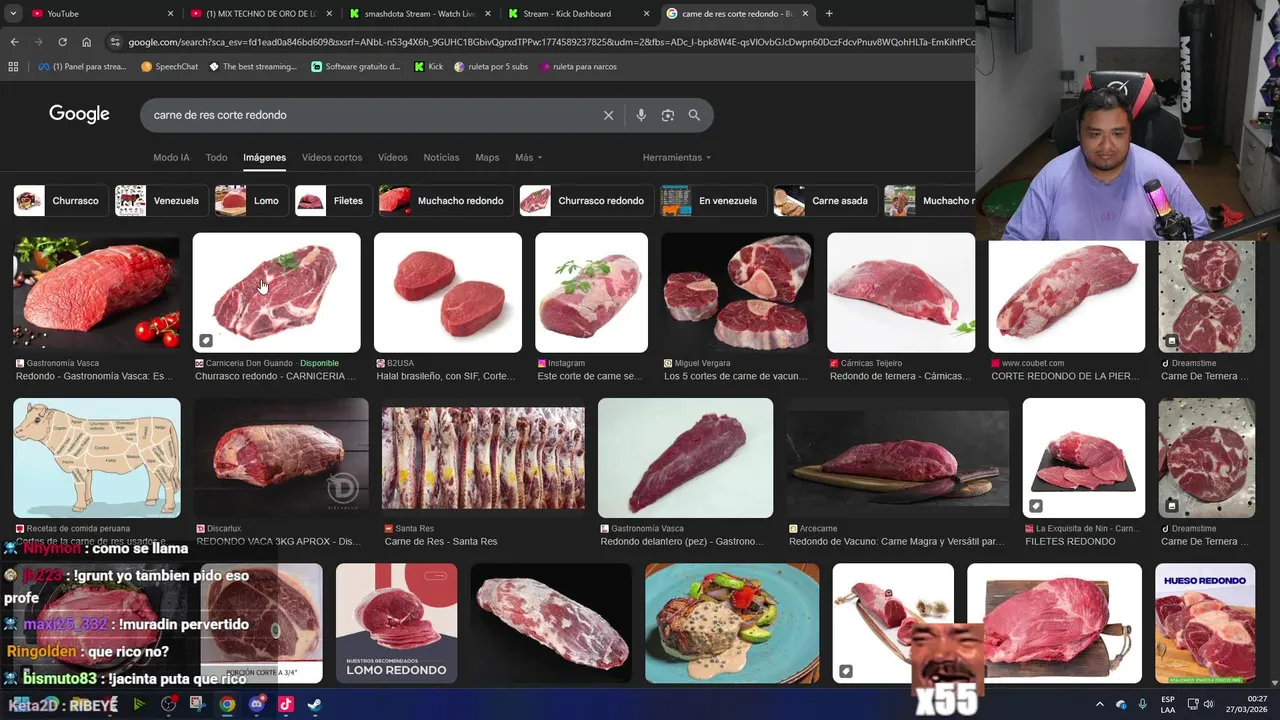Go back with browser back arrow
This screenshot has height=720, width=1280.
[x=14, y=42]
